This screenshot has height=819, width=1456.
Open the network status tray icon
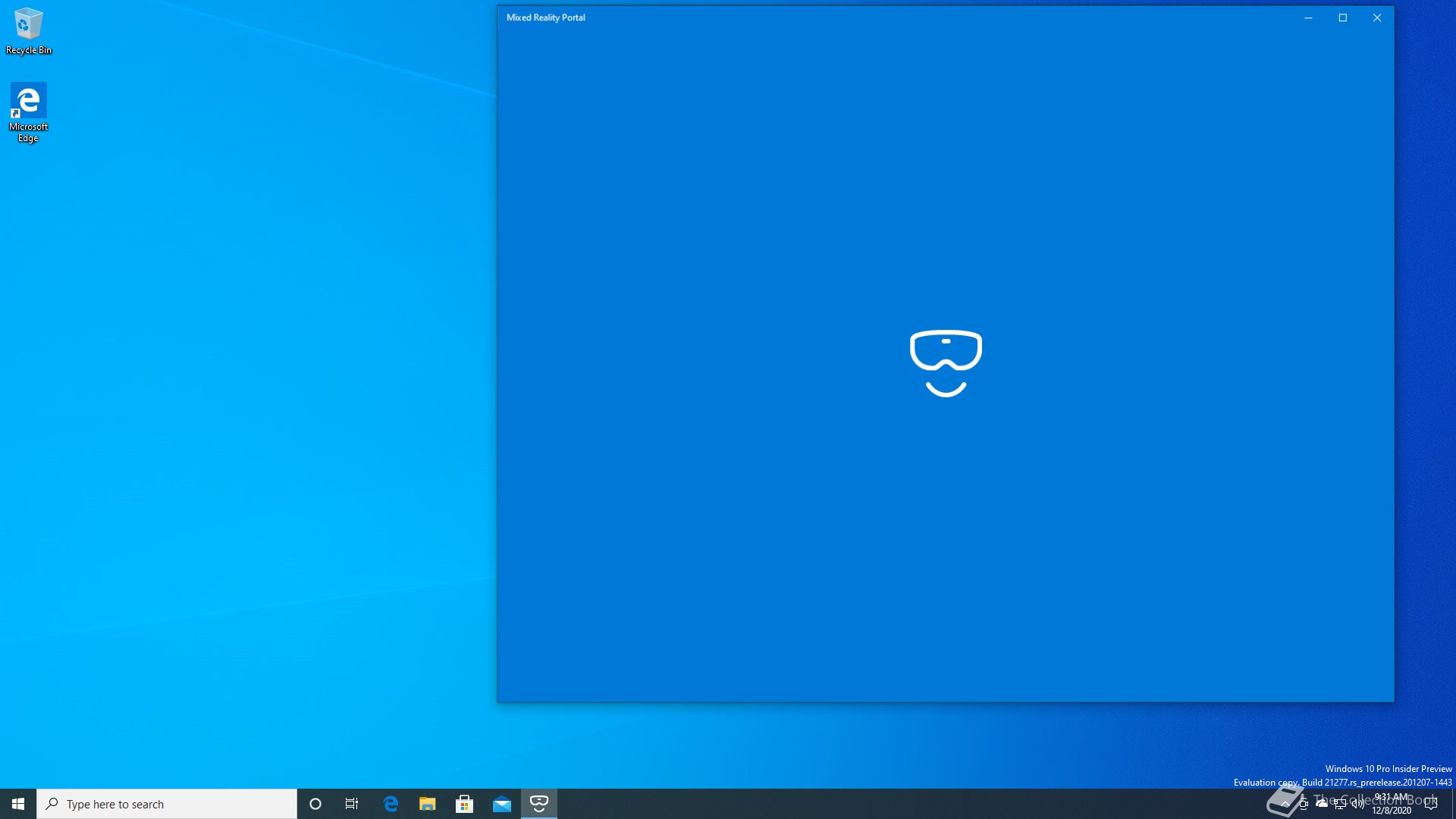[1340, 805]
